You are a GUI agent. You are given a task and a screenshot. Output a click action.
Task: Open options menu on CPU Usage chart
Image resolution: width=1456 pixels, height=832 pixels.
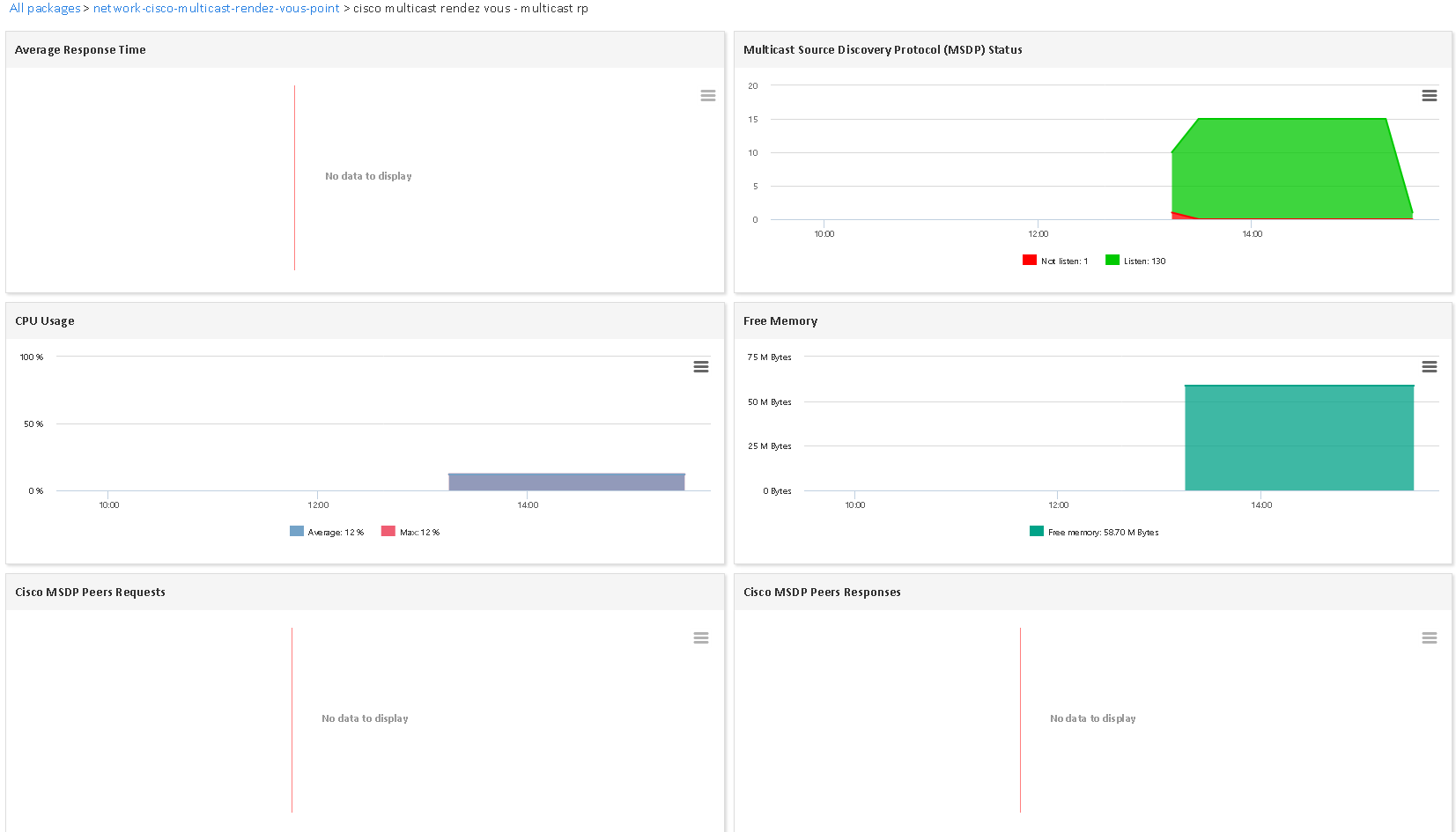[700, 366]
